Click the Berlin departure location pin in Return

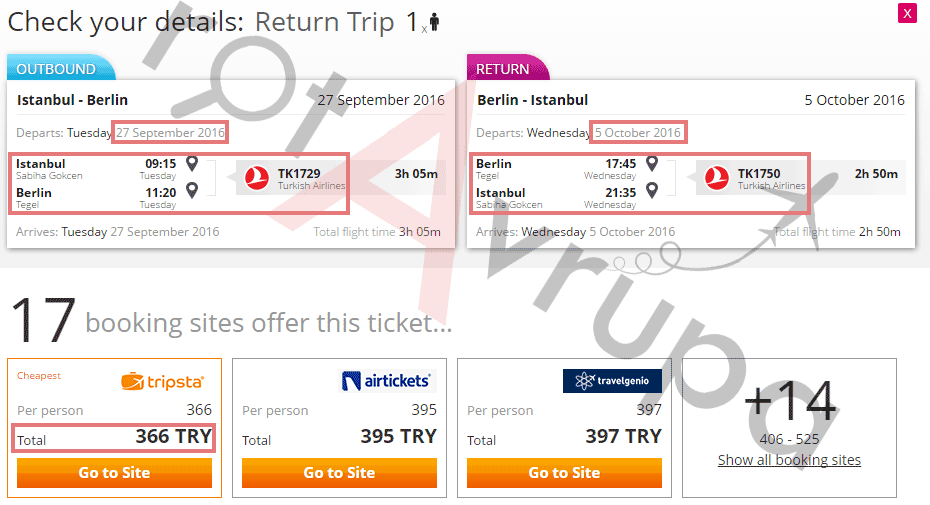pyautogui.click(x=652, y=164)
